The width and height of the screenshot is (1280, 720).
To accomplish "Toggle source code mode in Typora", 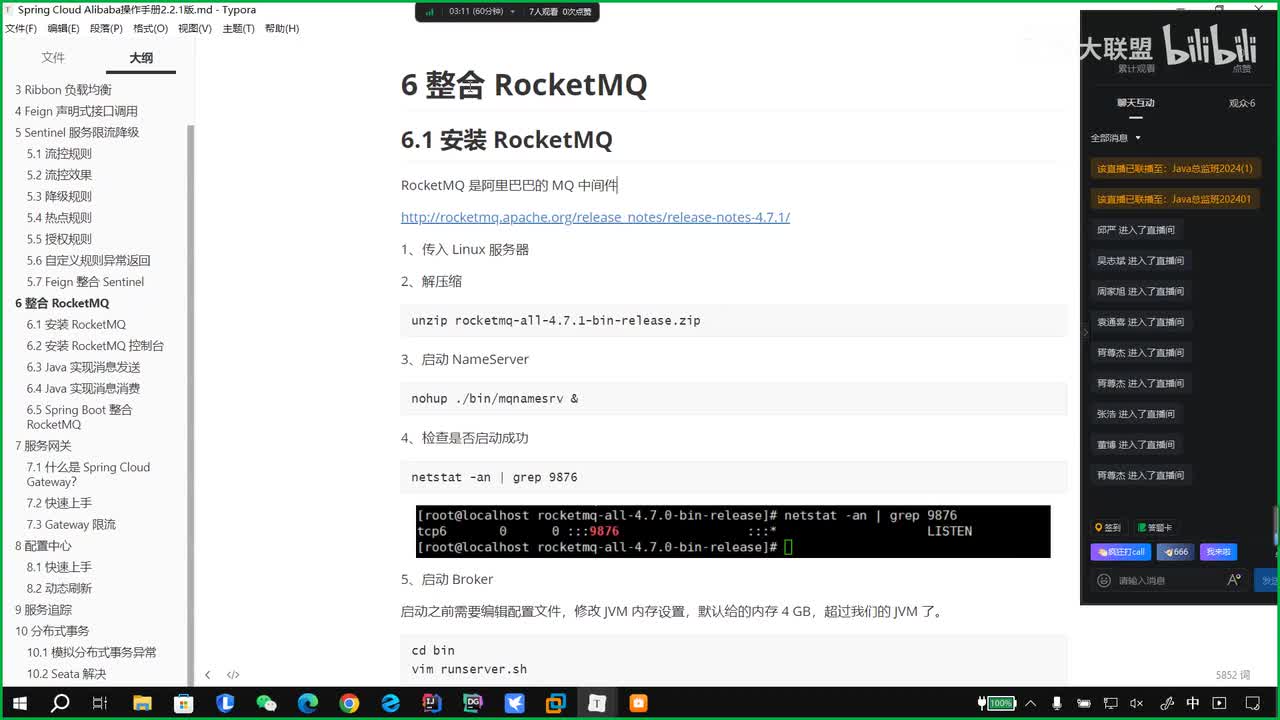I will click(233, 675).
